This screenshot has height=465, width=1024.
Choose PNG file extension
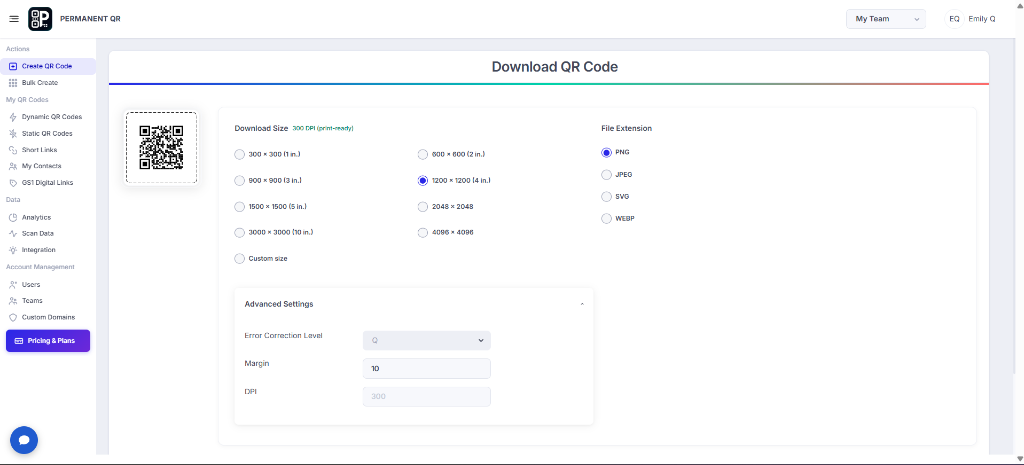[x=607, y=152]
